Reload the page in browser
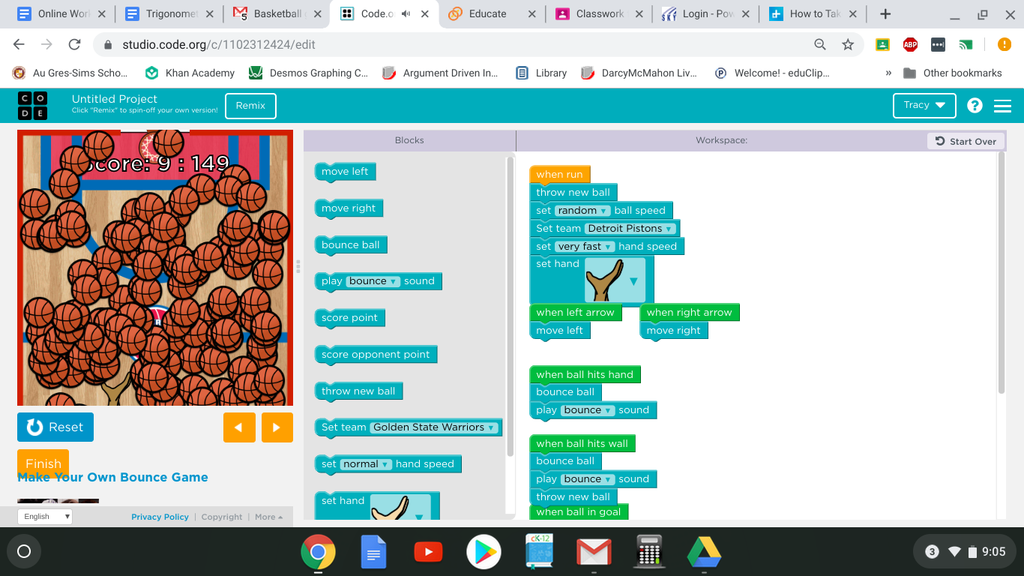 pos(74,45)
